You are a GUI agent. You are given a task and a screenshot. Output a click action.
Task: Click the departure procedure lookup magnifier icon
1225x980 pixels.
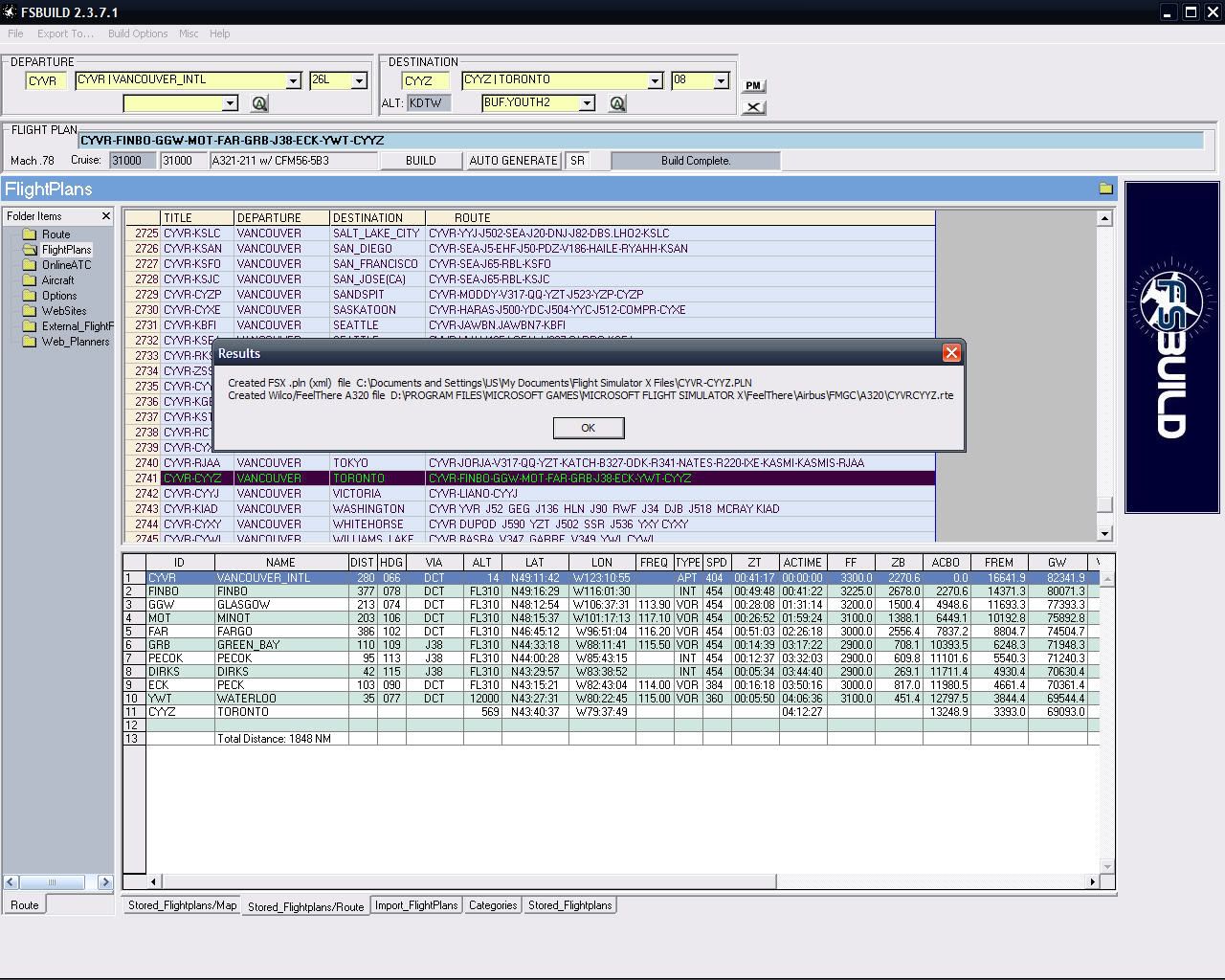[259, 103]
